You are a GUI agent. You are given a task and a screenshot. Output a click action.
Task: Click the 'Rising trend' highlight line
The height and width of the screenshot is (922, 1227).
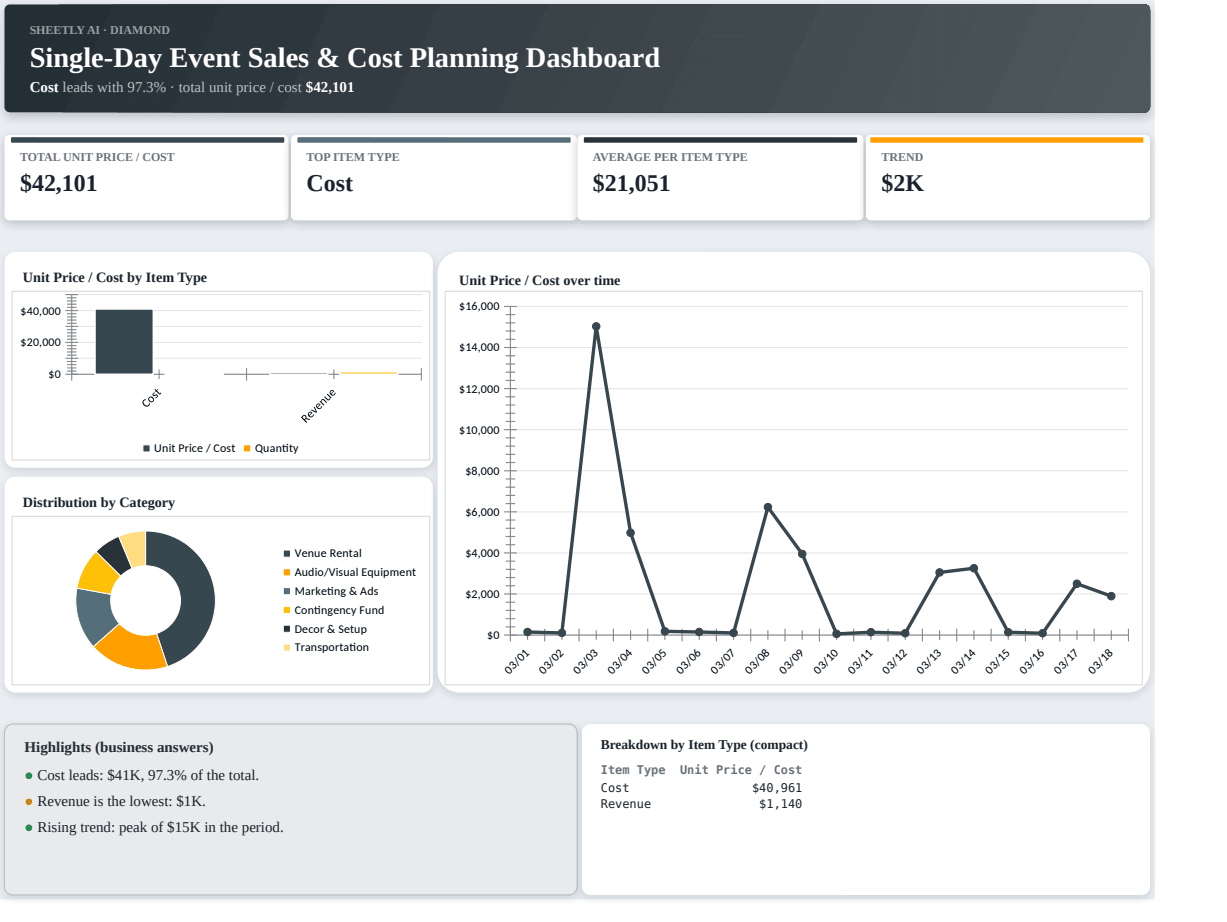[x=160, y=827]
